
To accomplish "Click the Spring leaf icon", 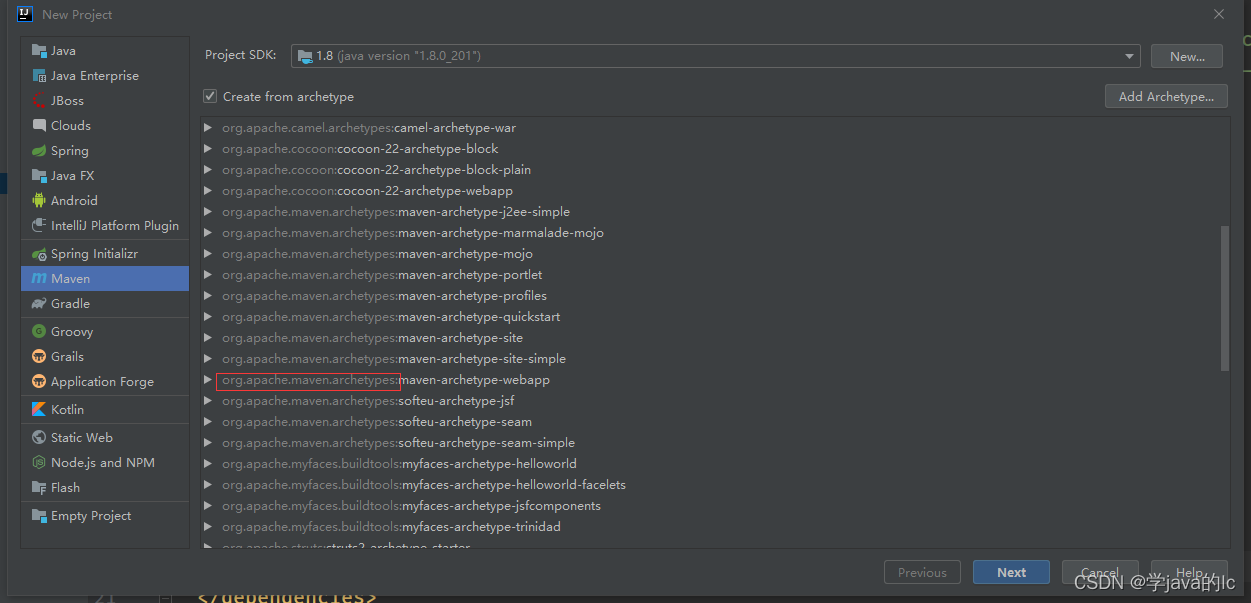I will pyautogui.click(x=39, y=151).
